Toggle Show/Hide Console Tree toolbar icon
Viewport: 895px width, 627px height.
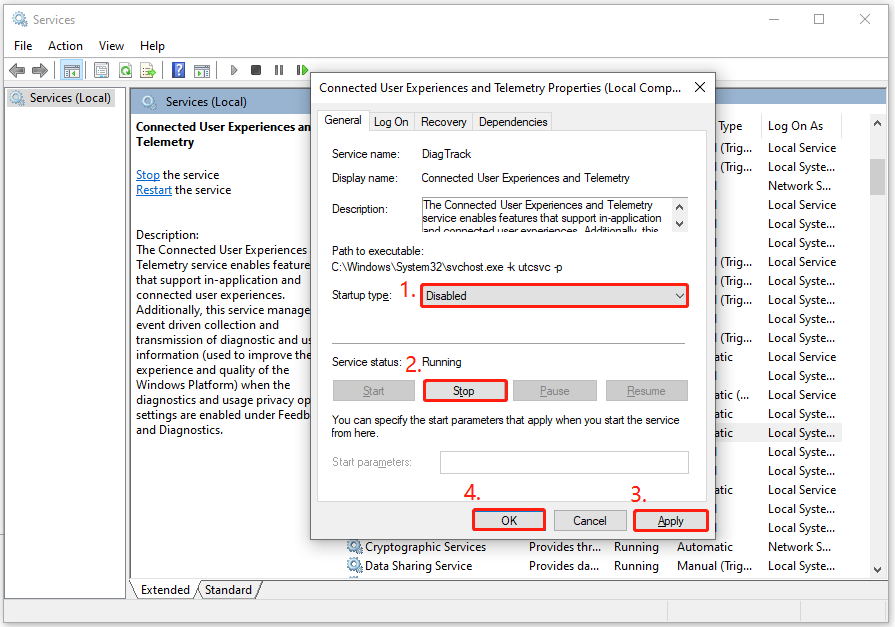coord(71,71)
